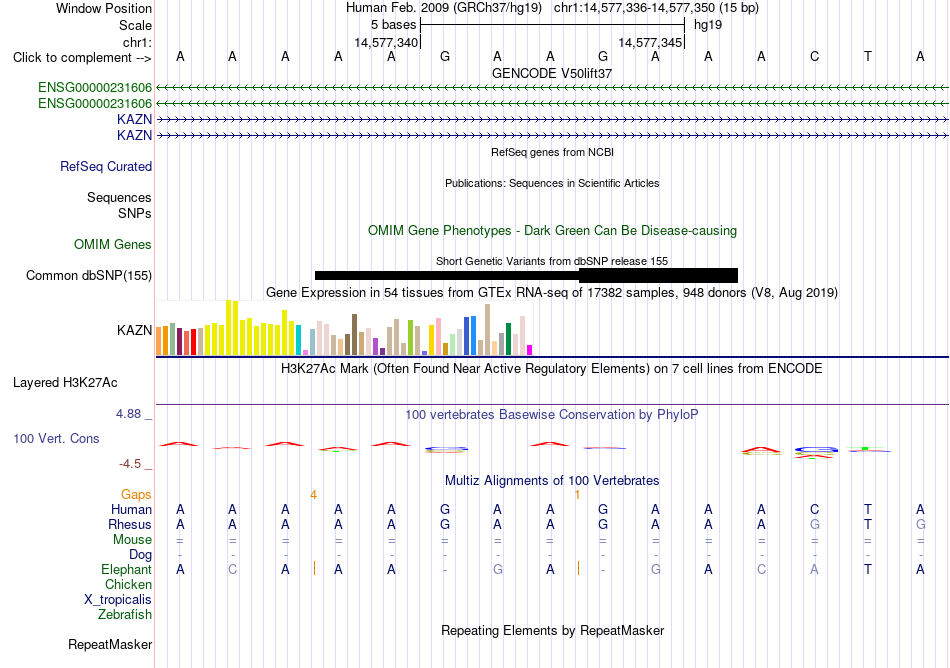Click the '100 Vert. Cons' track label
The width and height of the screenshot is (950, 668).
point(56,438)
